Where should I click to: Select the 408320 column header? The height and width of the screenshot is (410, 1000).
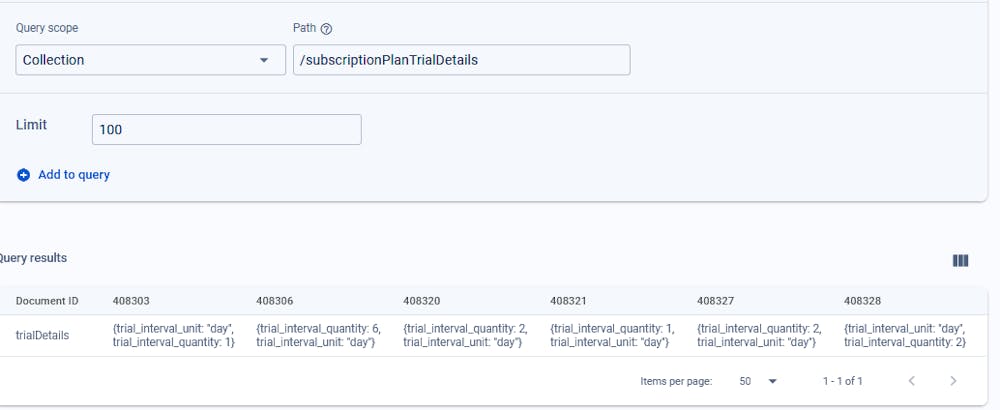click(422, 301)
